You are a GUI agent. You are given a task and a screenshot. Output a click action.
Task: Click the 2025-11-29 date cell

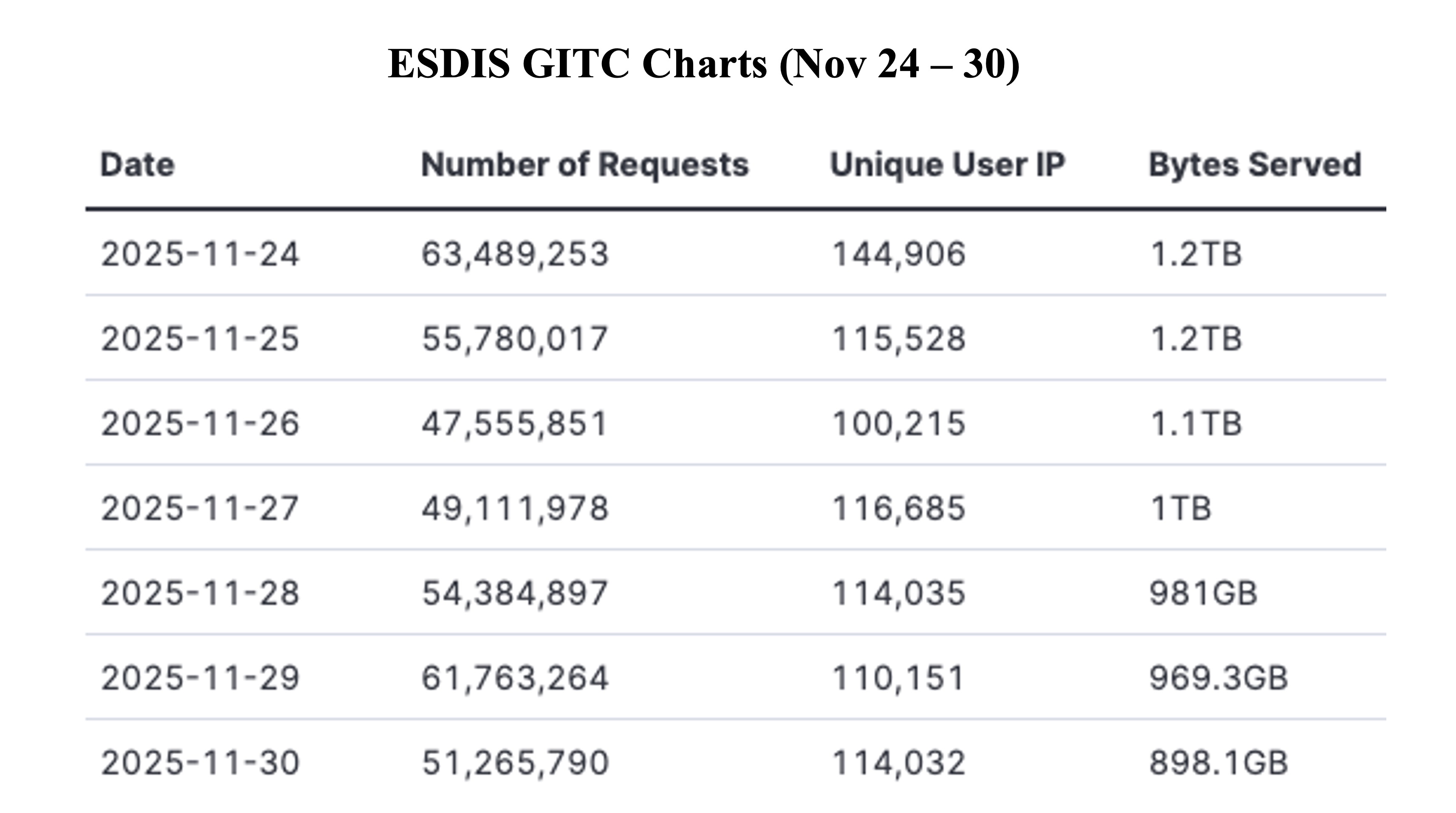coord(200,678)
